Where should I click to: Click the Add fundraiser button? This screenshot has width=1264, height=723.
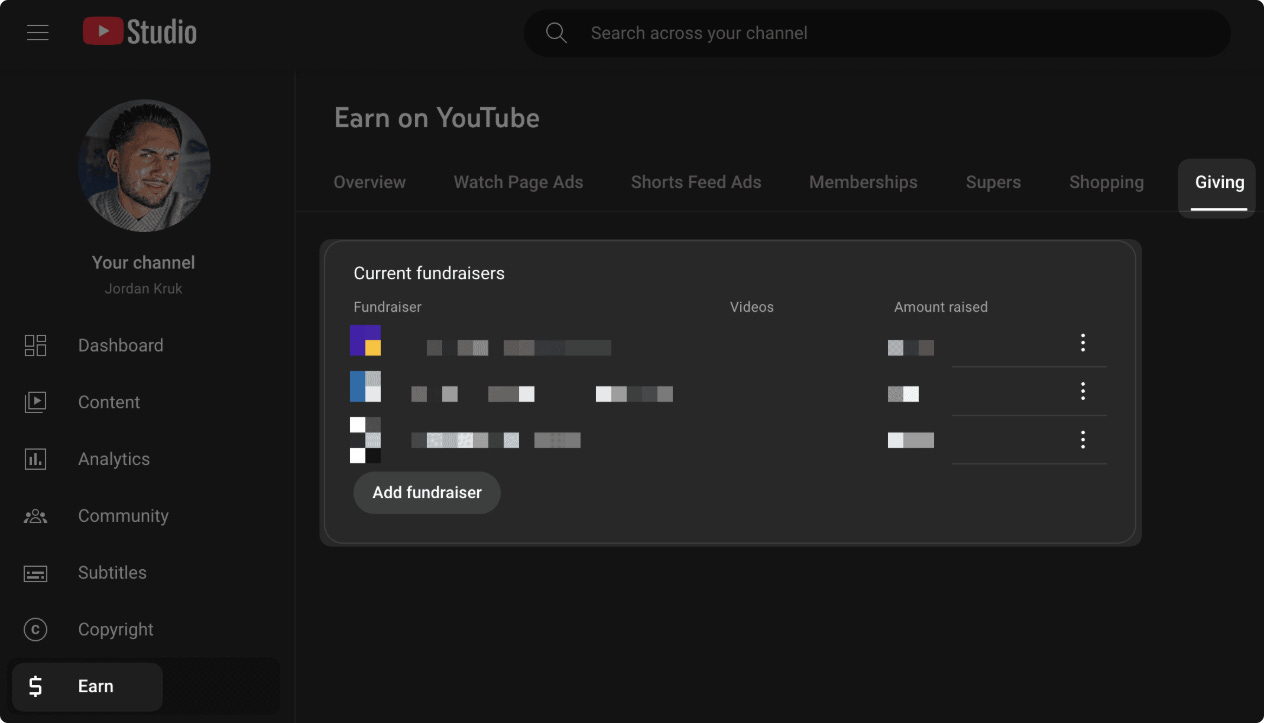tap(427, 492)
